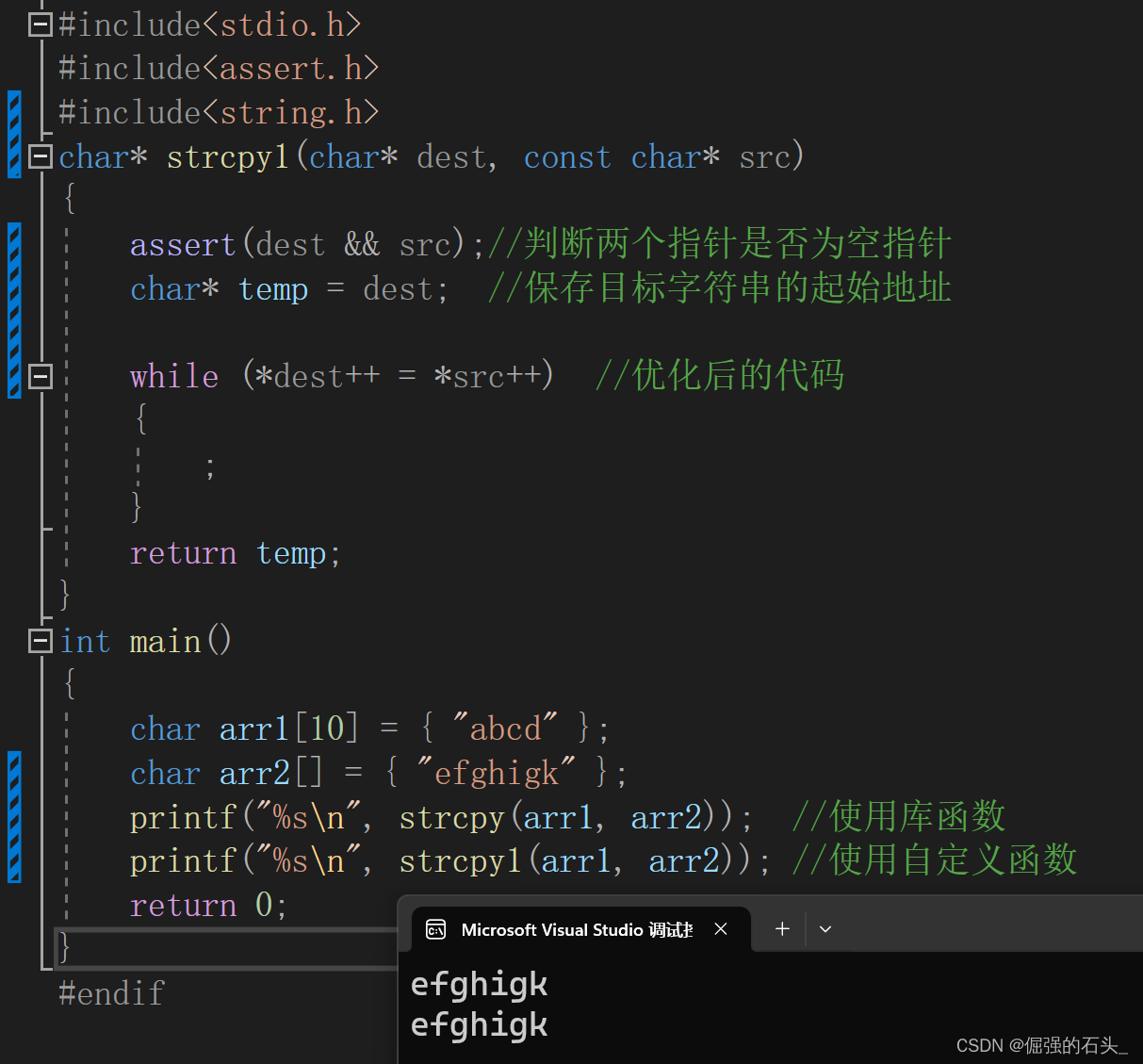
Task: Click the #include<stdio.h> line
Action: [x=209, y=25]
